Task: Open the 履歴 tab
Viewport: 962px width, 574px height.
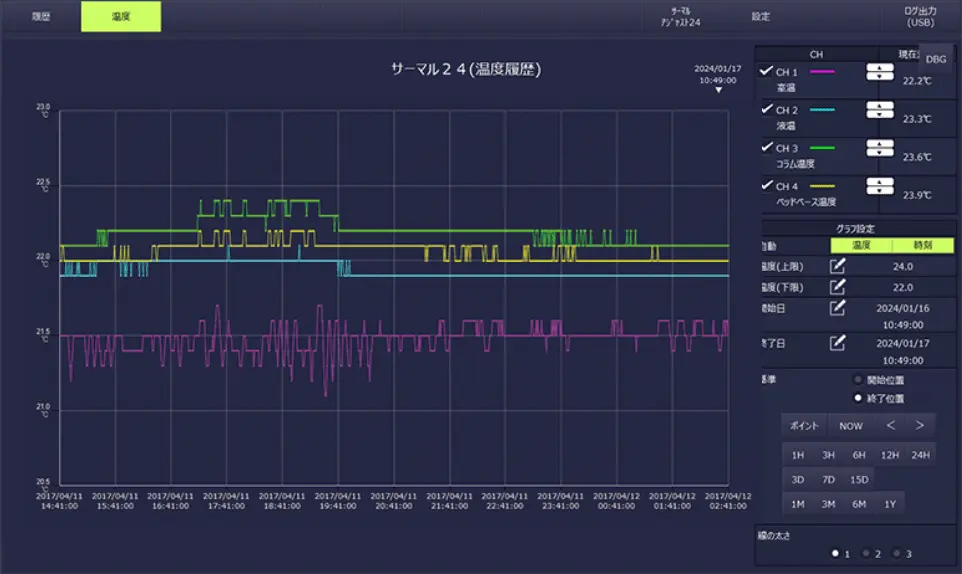Action: 41,17
